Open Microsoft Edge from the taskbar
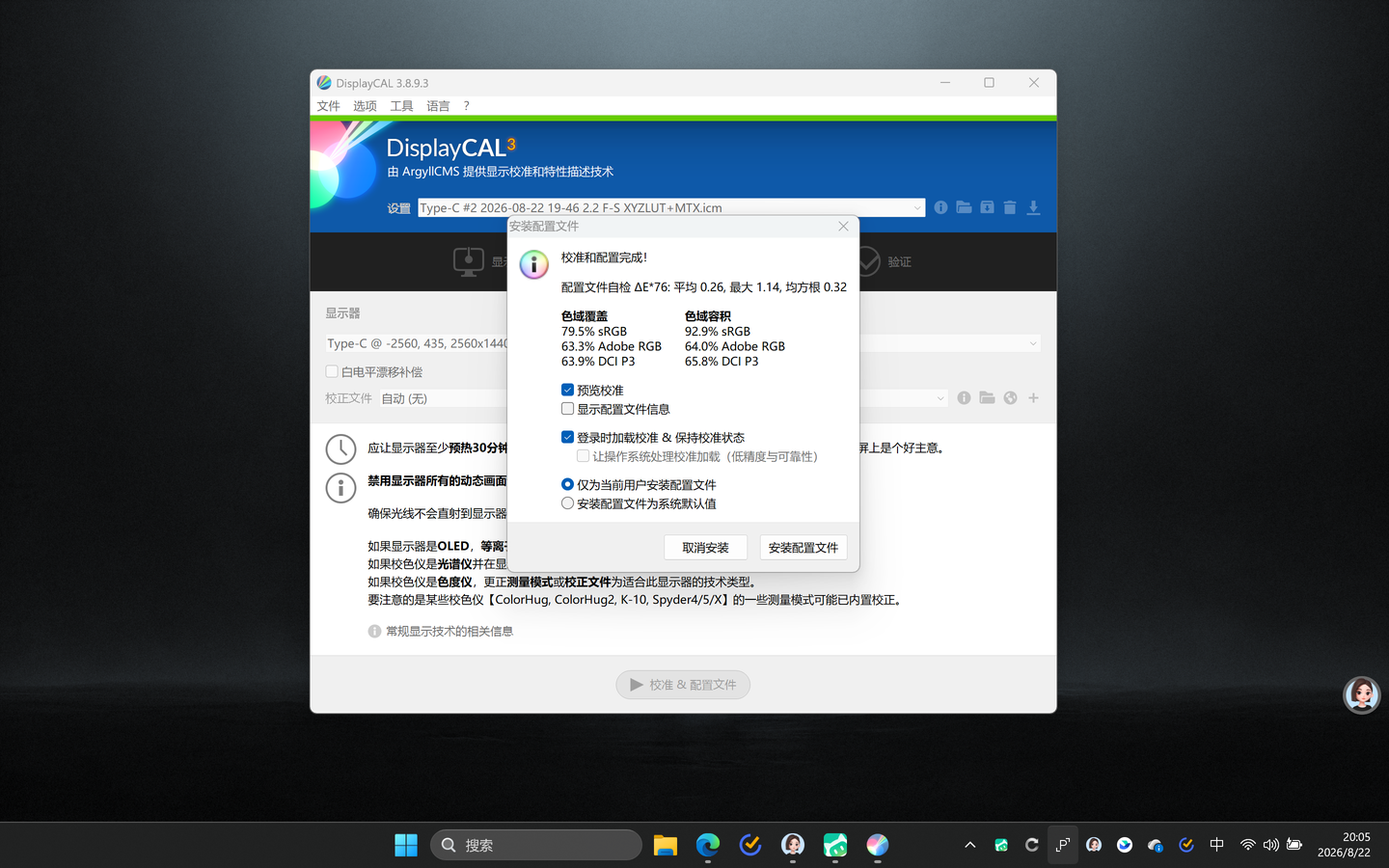 pos(708,845)
